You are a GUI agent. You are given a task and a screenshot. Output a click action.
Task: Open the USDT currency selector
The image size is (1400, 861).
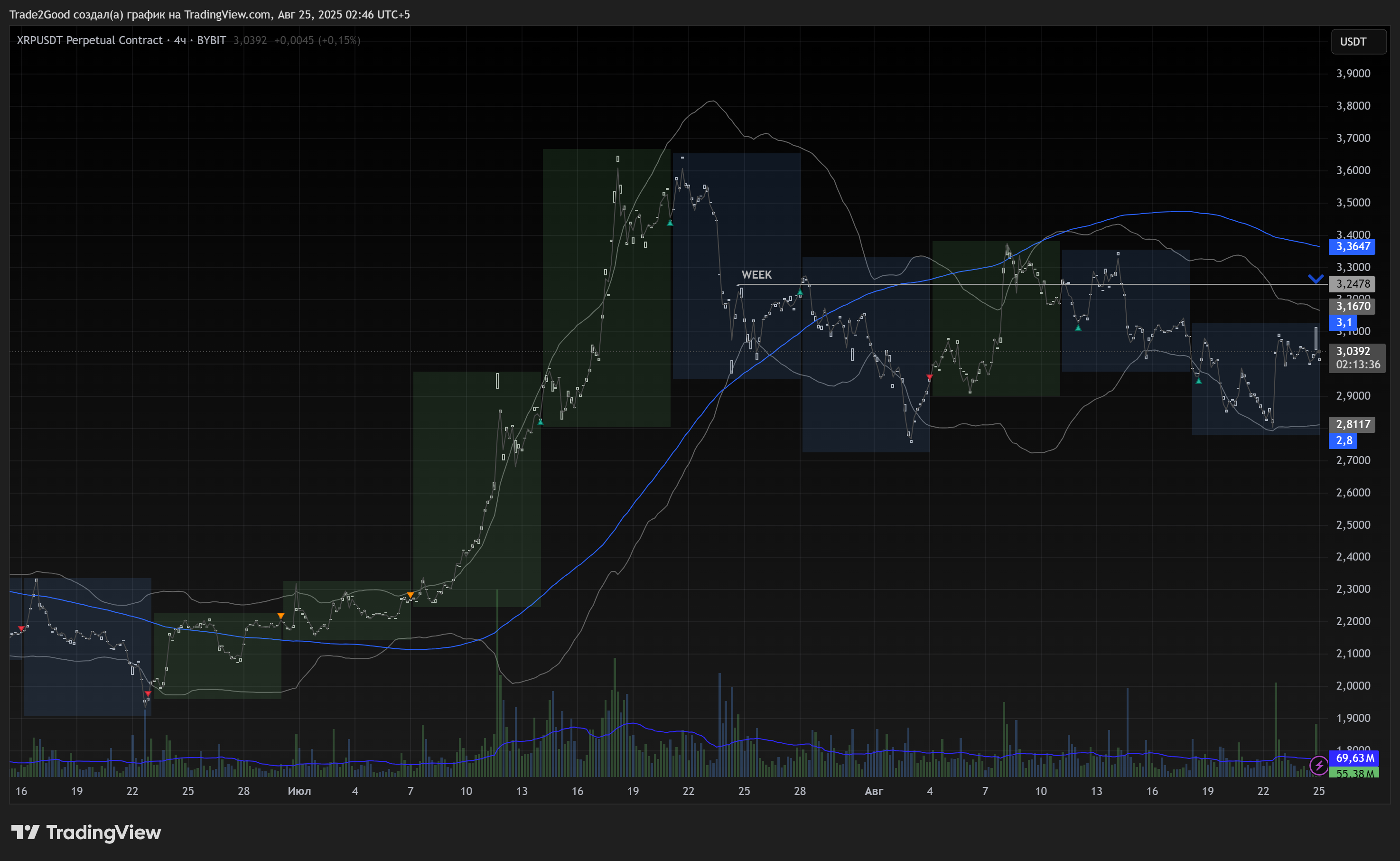click(1358, 42)
